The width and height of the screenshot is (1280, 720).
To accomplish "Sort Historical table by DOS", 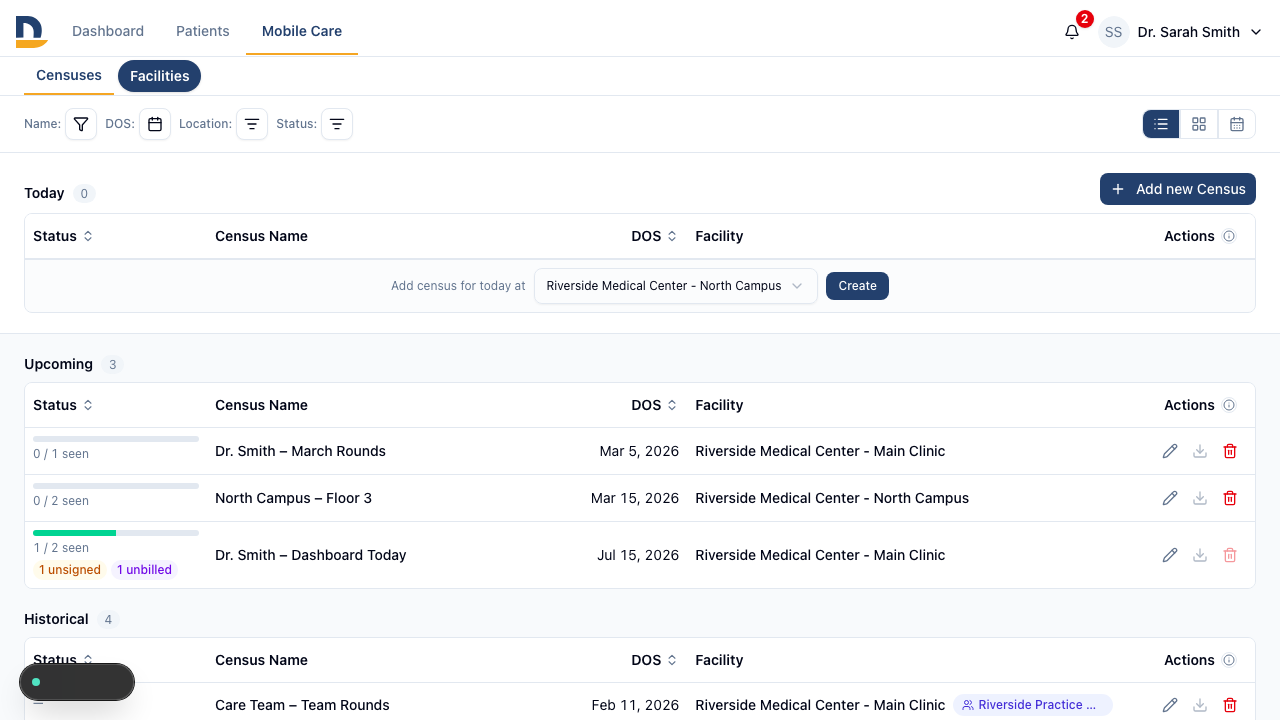I will point(654,660).
